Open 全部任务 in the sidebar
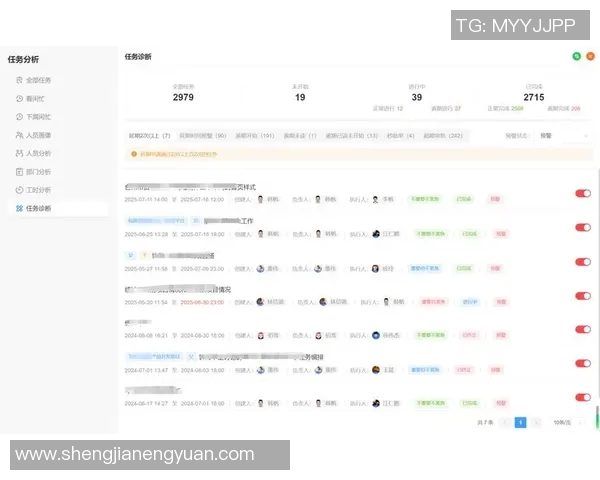600x480 pixels. point(38,80)
